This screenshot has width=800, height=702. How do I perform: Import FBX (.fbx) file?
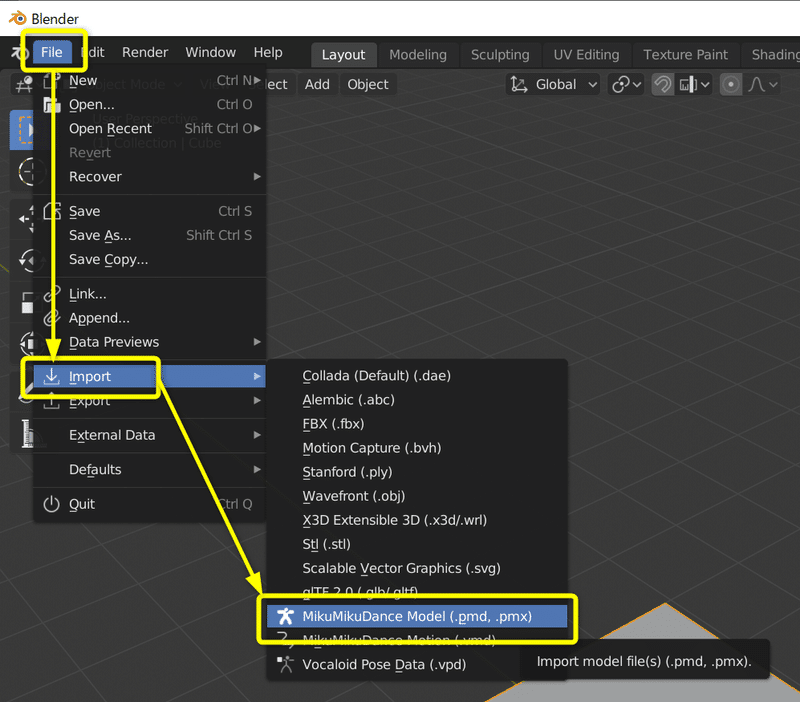(x=417, y=424)
